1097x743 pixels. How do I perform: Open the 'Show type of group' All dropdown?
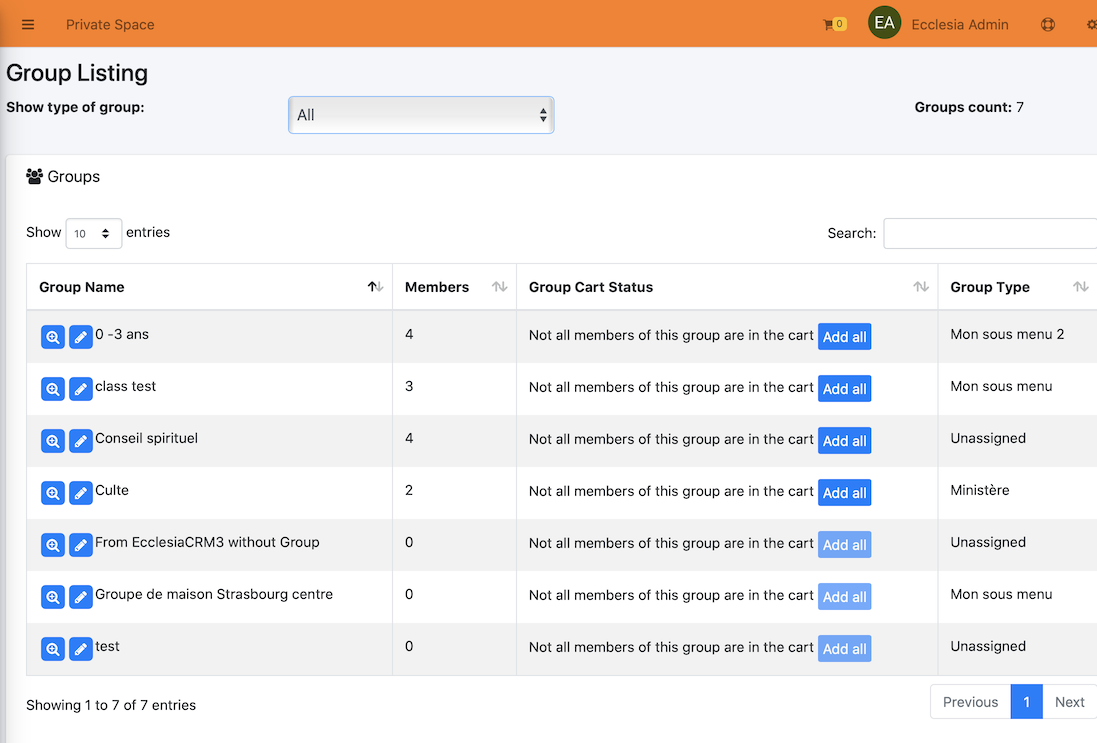coord(421,115)
